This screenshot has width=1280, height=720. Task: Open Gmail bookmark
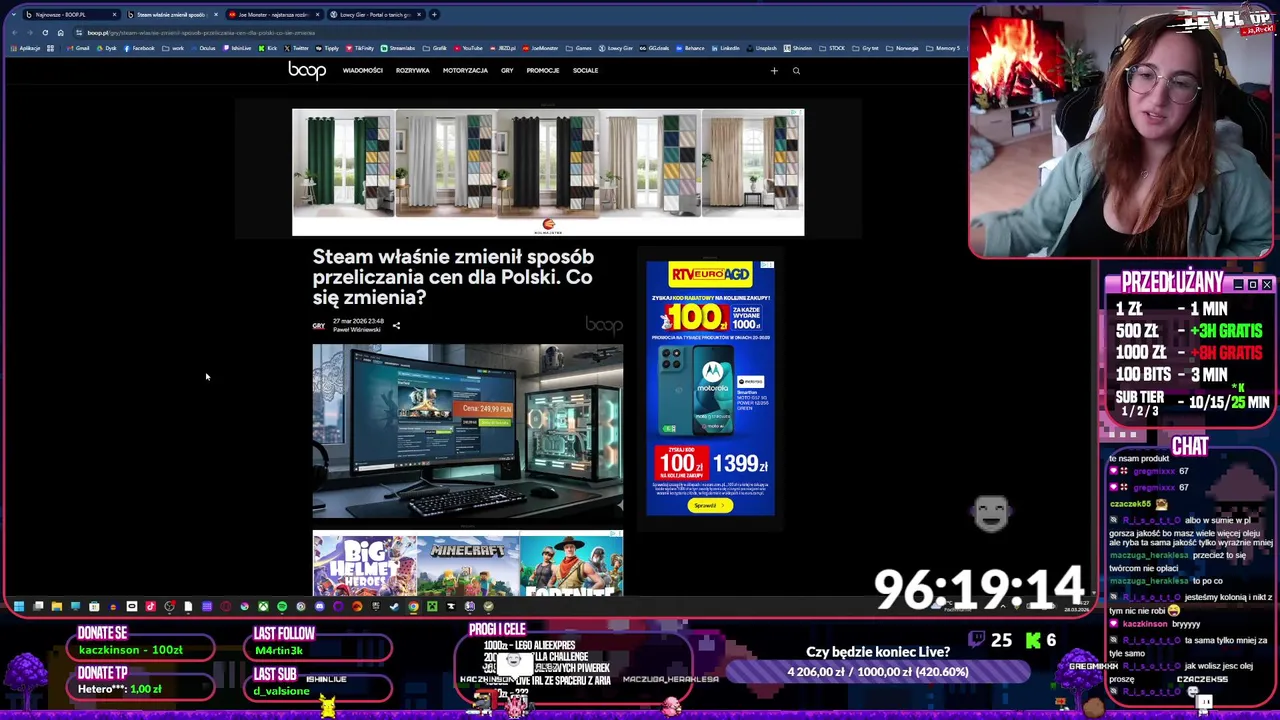coord(78,48)
